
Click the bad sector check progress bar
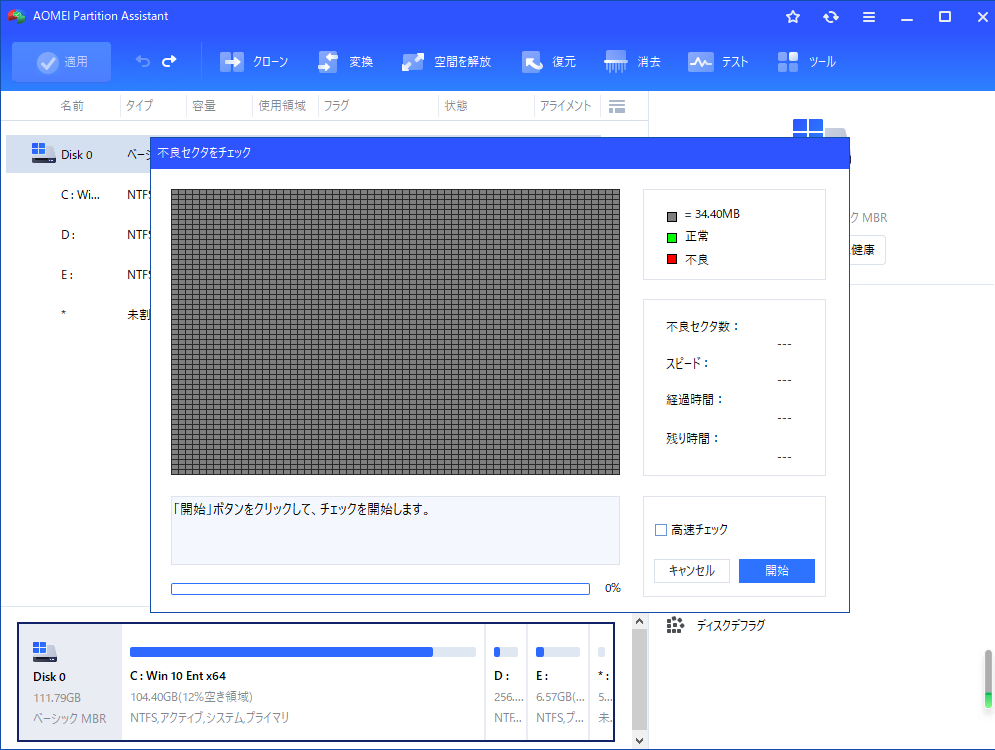coord(380,589)
